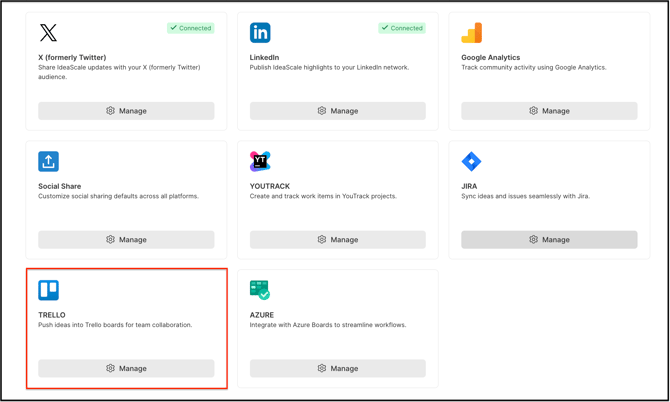Screen dimensions: 670x402
Task: Click the Connected badge on X card
Action: pyautogui.click(x=190, y=28)
